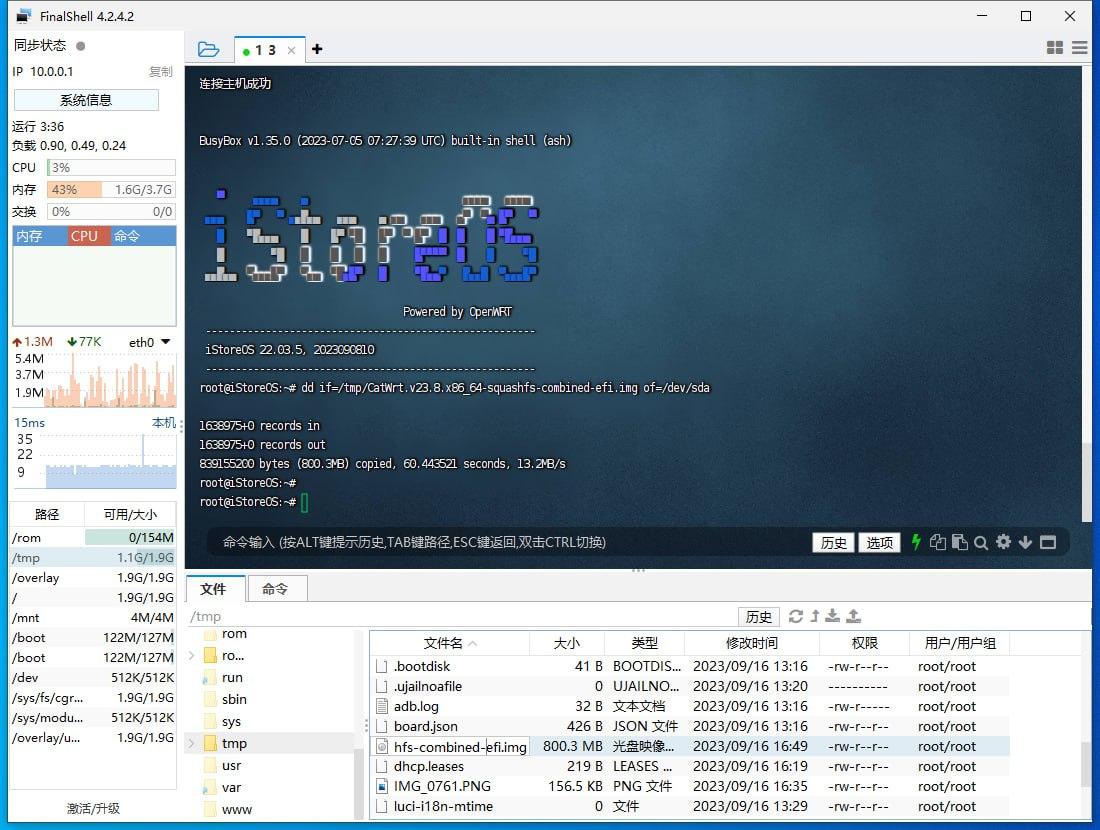Open the connection manager folder icon

(x=208, y=49)
